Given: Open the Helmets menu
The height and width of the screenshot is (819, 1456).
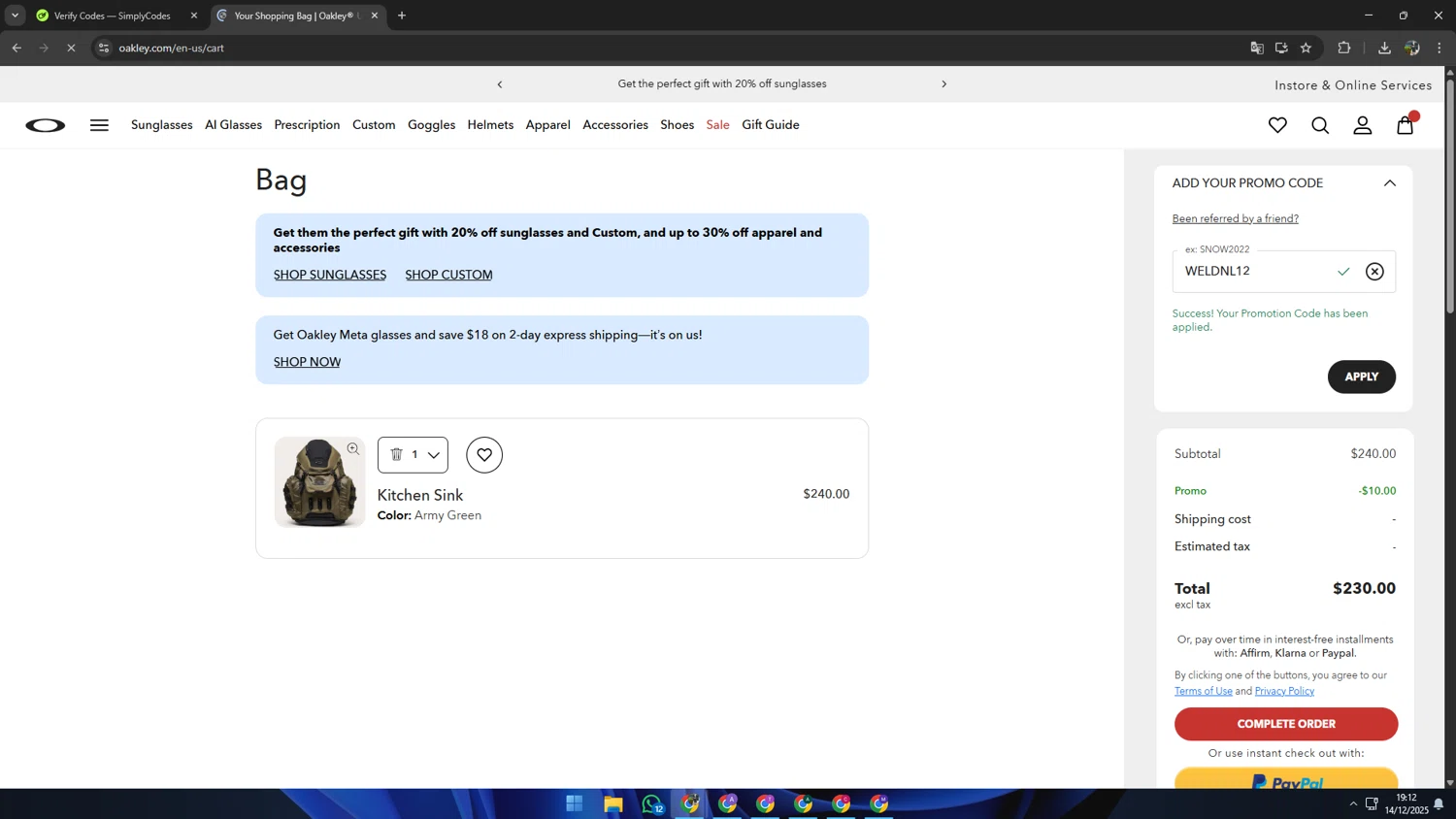Looking at the screenshot, I should [x=490, y=125].
